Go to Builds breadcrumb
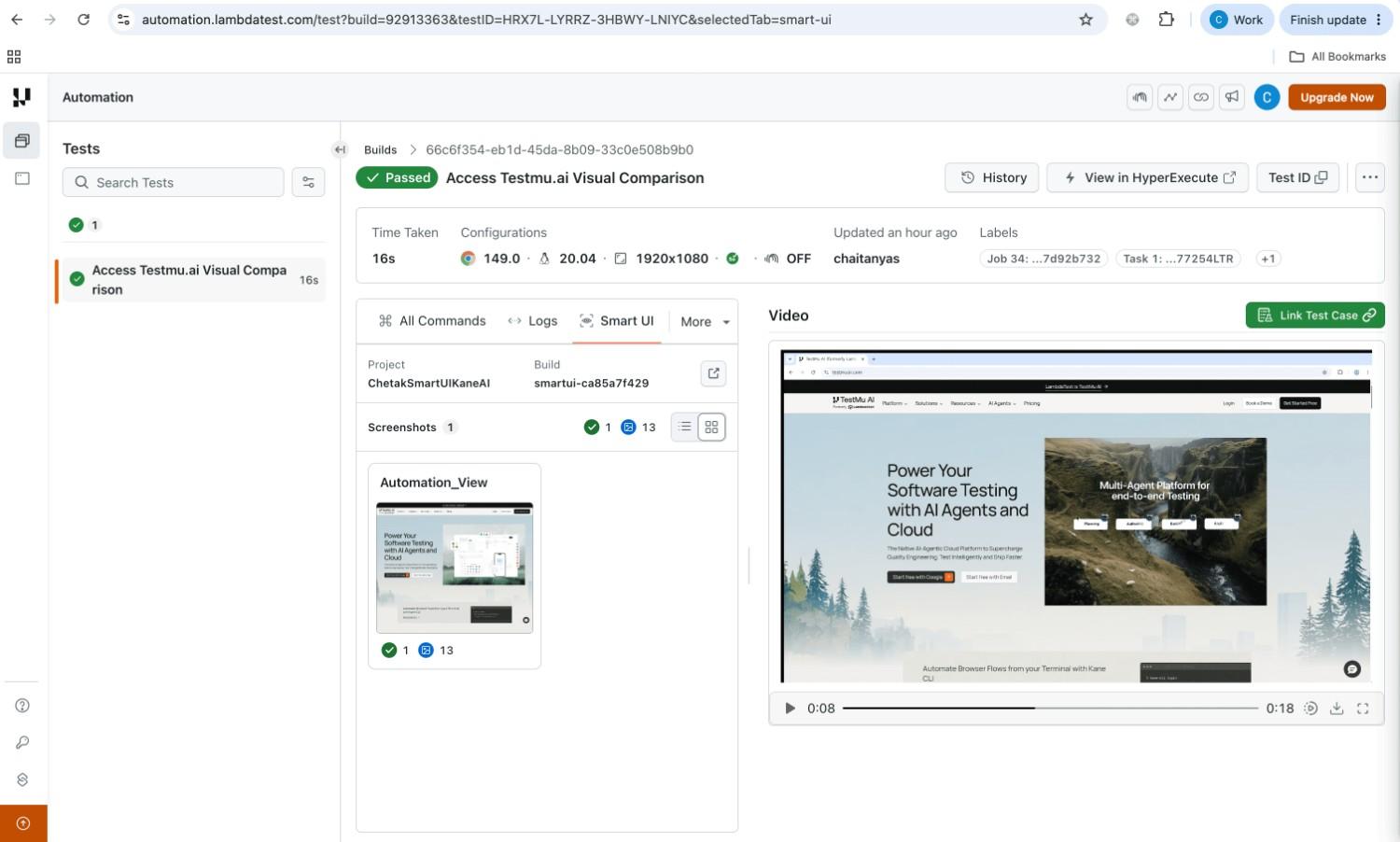 point(380,149)
